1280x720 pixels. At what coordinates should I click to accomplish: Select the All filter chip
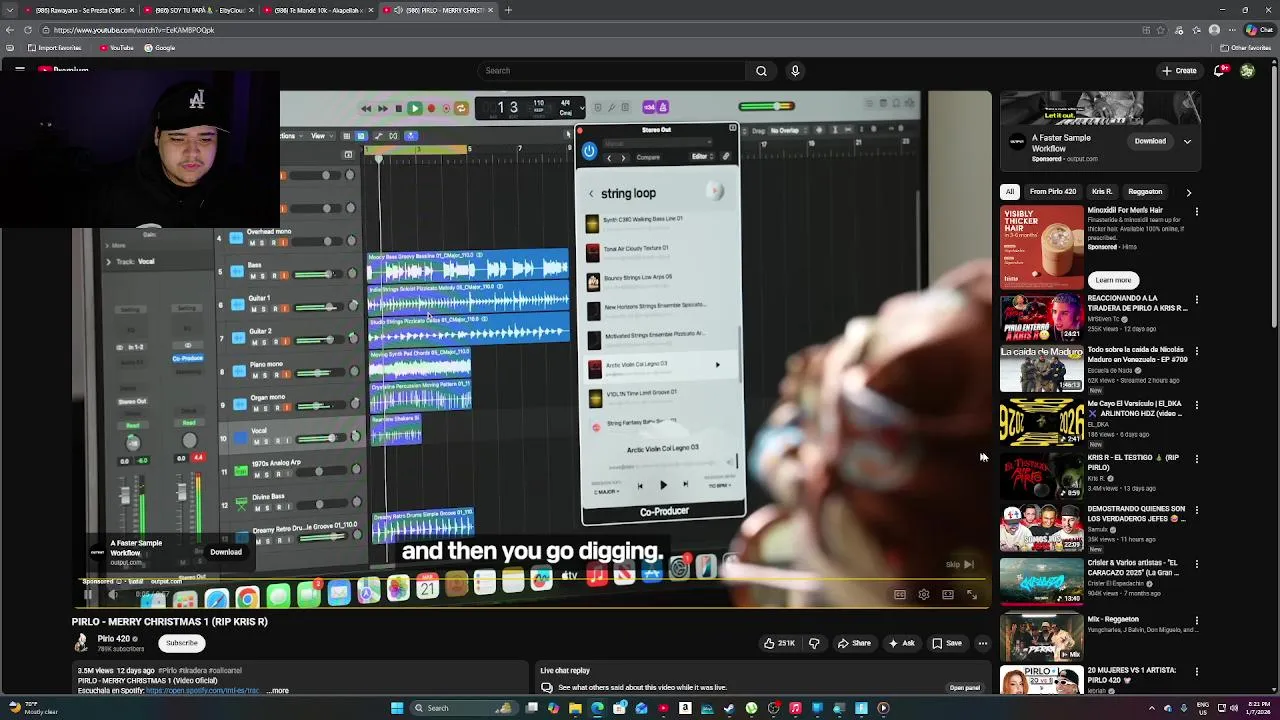point(1010,192)
